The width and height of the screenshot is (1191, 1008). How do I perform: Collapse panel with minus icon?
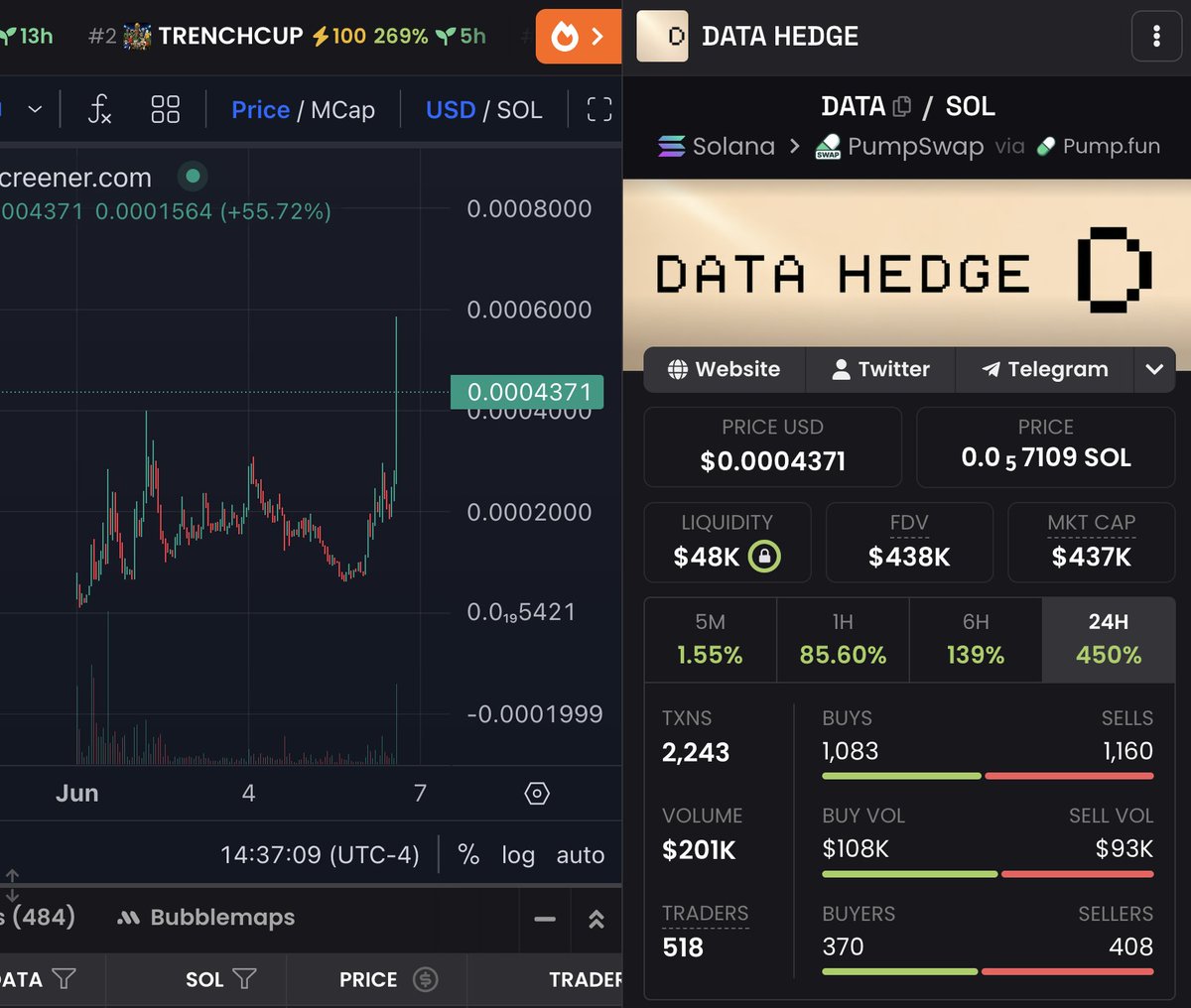(x=545, y=919)
